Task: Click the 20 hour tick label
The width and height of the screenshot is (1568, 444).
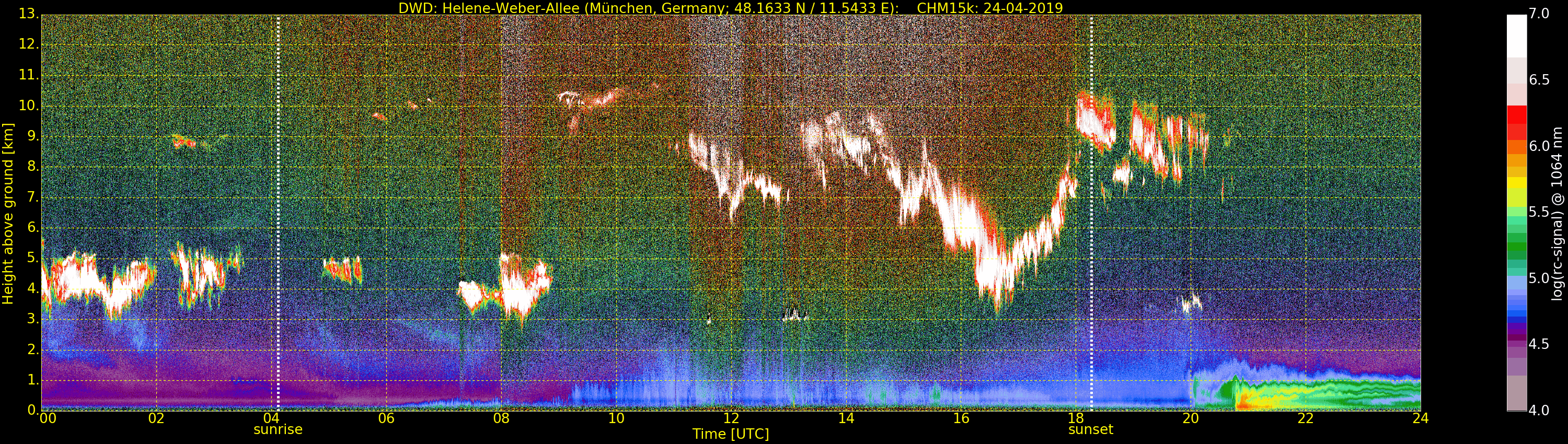Action: pos(1191,418)
